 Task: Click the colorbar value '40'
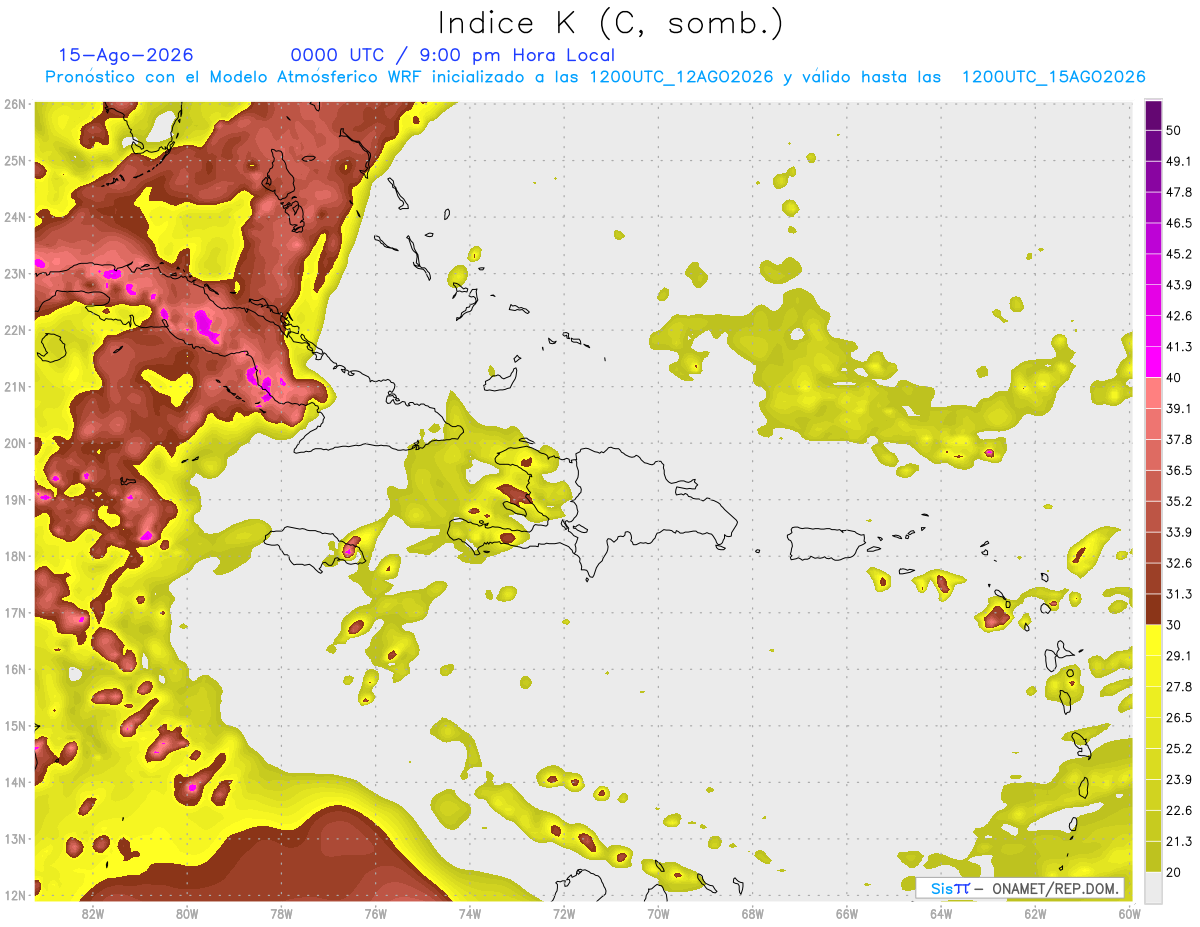(1174, 377)
